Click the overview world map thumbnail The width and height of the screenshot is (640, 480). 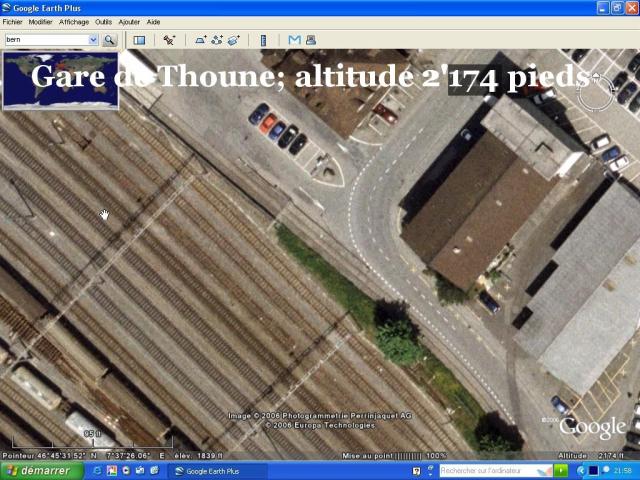(60, 81)
